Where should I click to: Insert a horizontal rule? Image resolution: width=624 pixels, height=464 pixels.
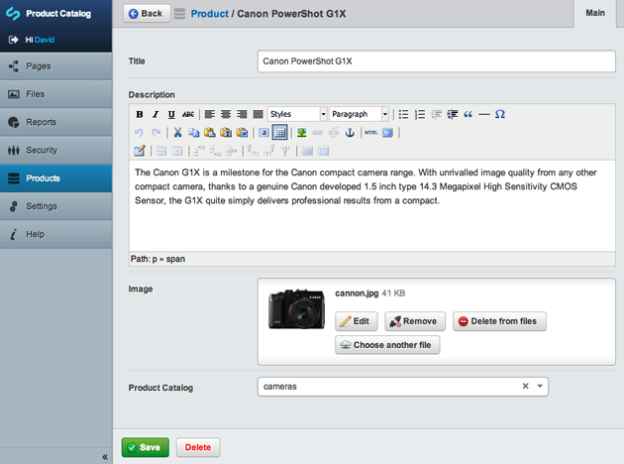tap(484, 114)
